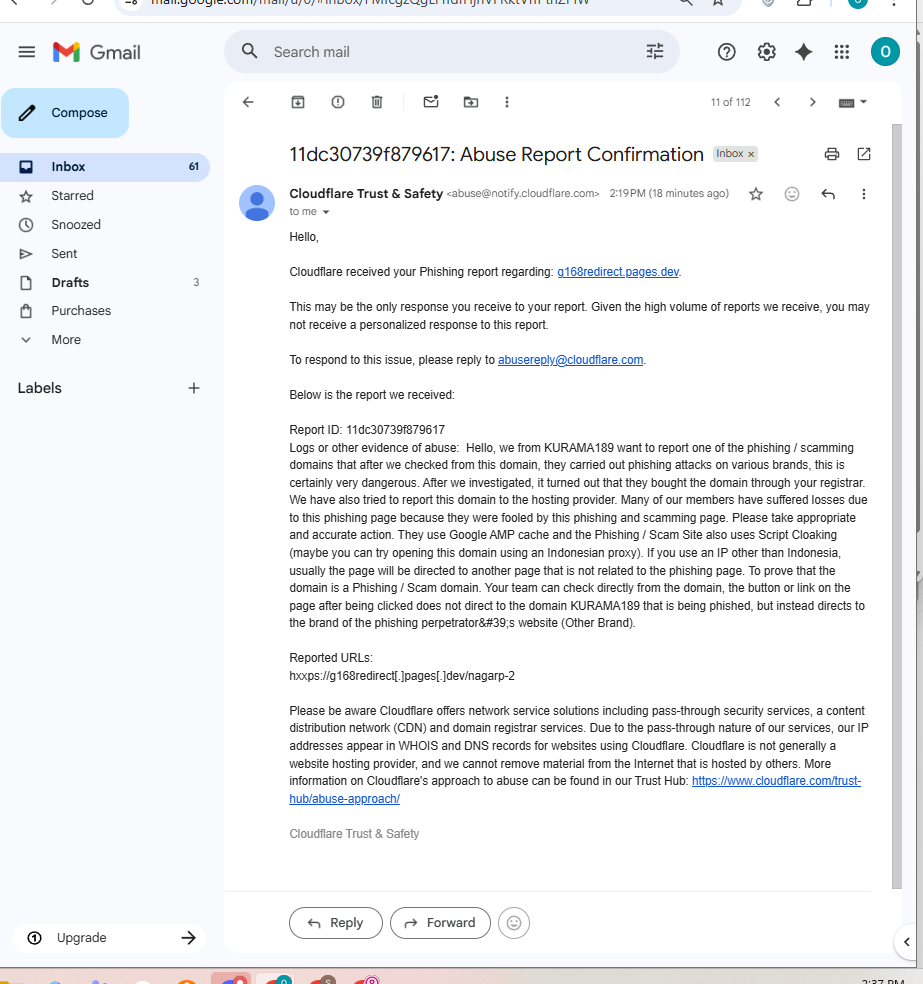Click the Cloudflare Trust & Safety sender name

click(x=366, y=194)
